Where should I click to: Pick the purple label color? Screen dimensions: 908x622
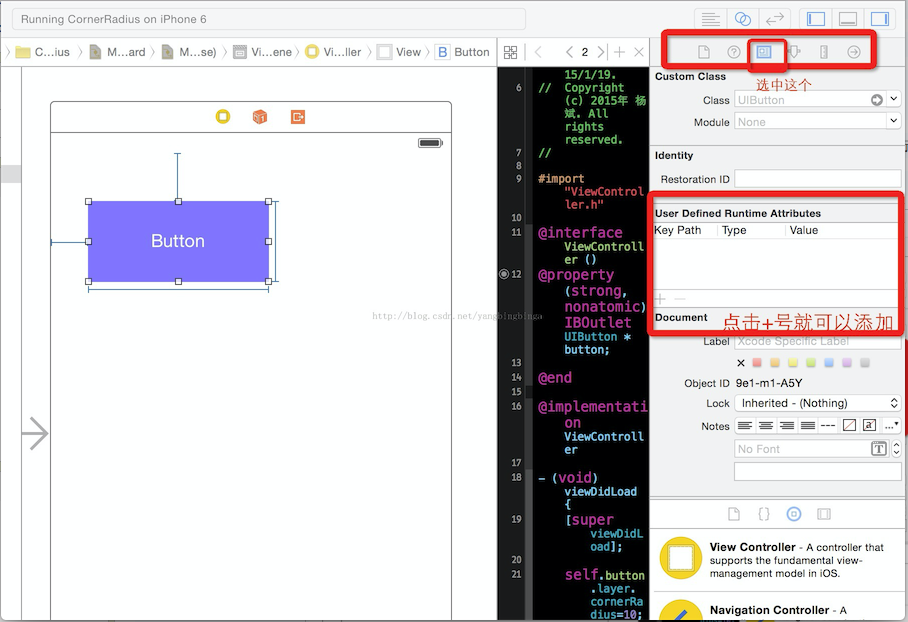pyautogui.click(x=847, y=363)
